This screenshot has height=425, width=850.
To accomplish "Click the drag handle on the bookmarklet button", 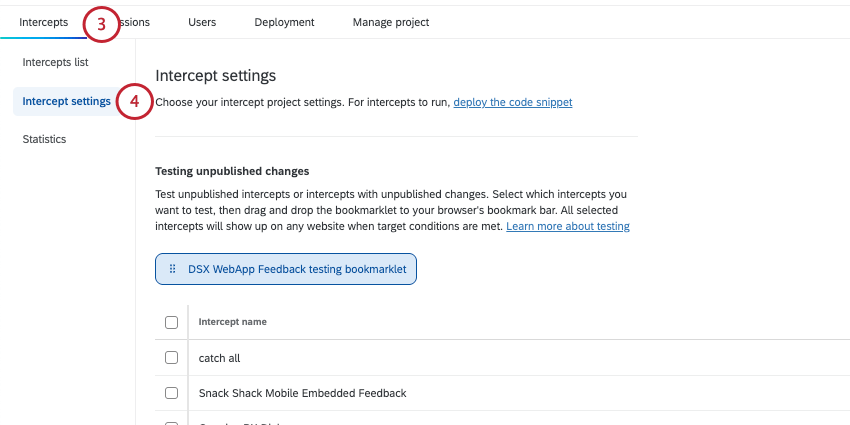I will pos(173,269).
